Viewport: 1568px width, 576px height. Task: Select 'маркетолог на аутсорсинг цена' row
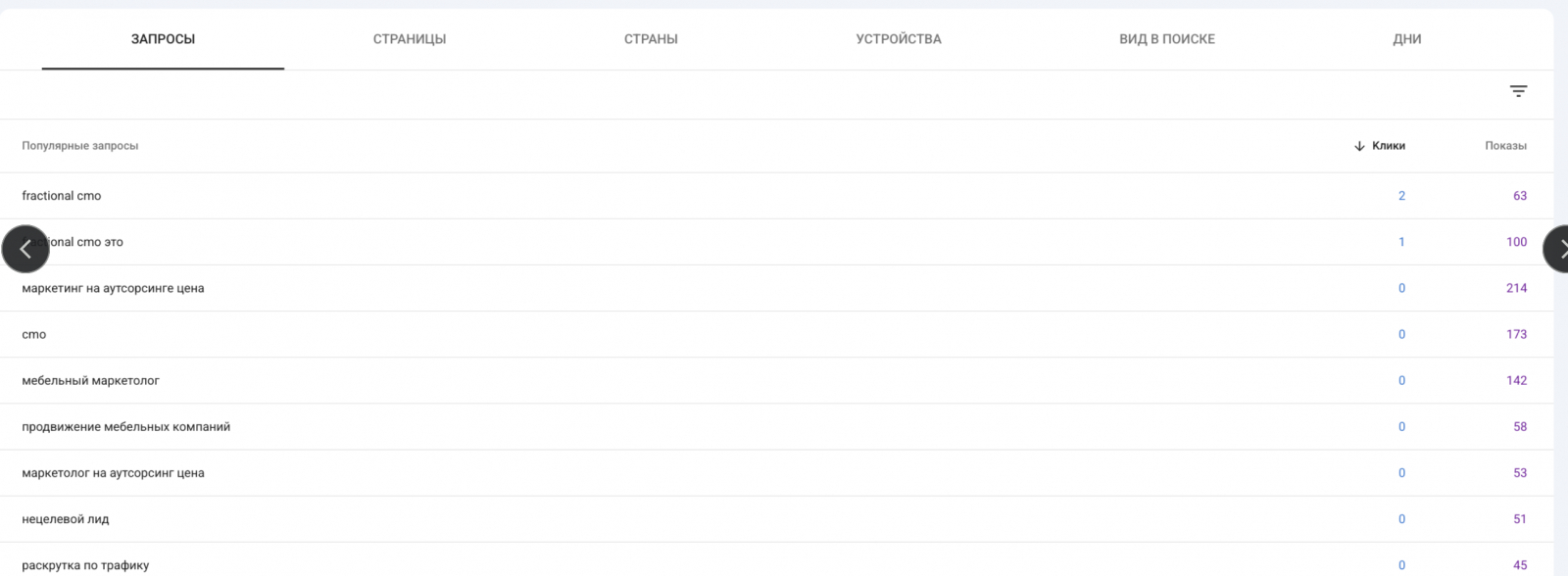[776, 472]
